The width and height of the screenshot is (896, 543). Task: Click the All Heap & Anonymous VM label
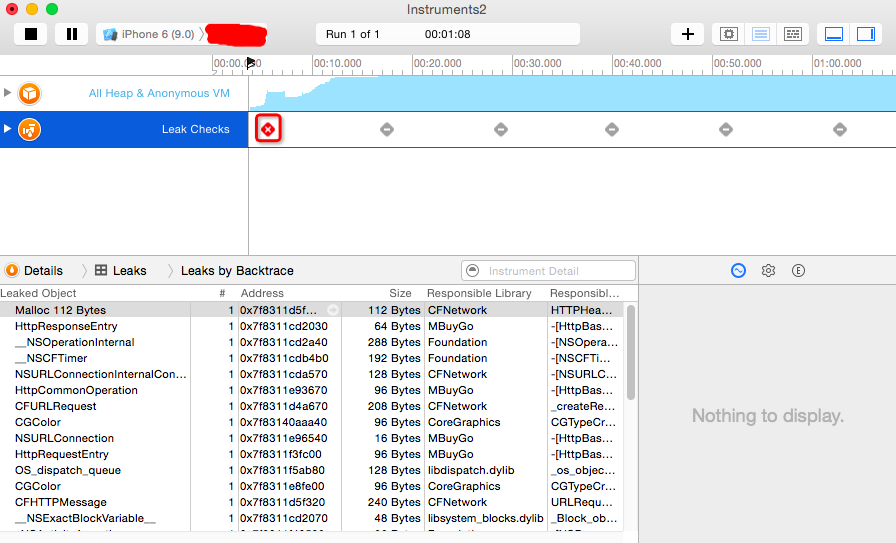point(159,93)
